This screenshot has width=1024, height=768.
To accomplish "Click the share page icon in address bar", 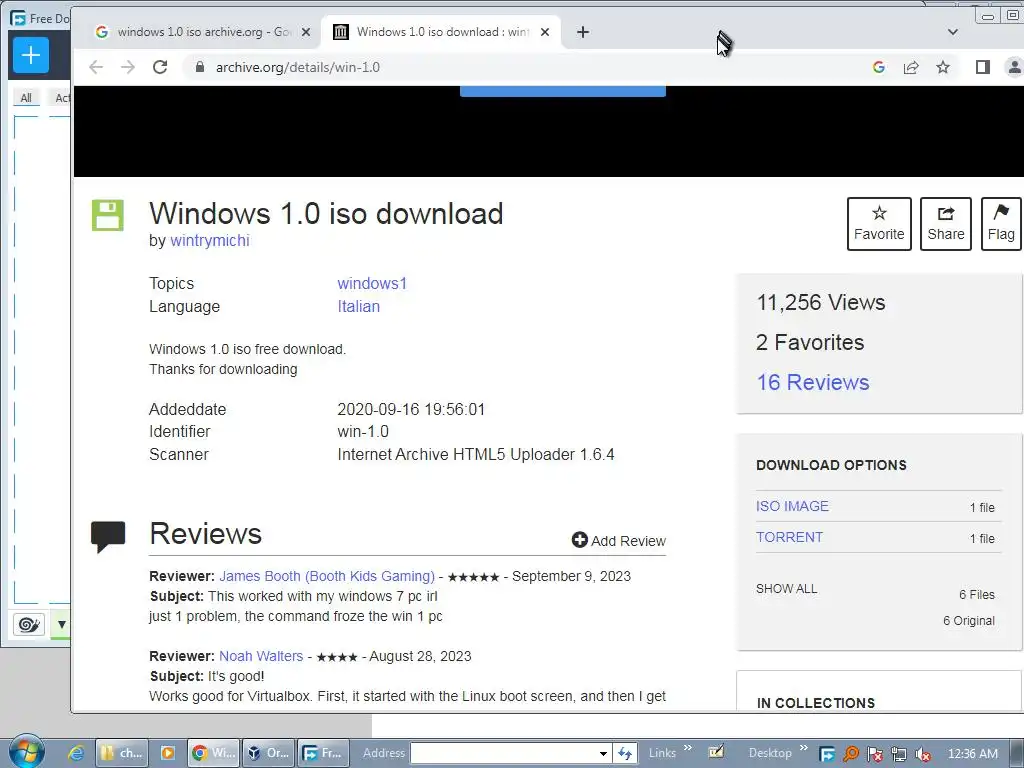I will [x=911, y=67].
